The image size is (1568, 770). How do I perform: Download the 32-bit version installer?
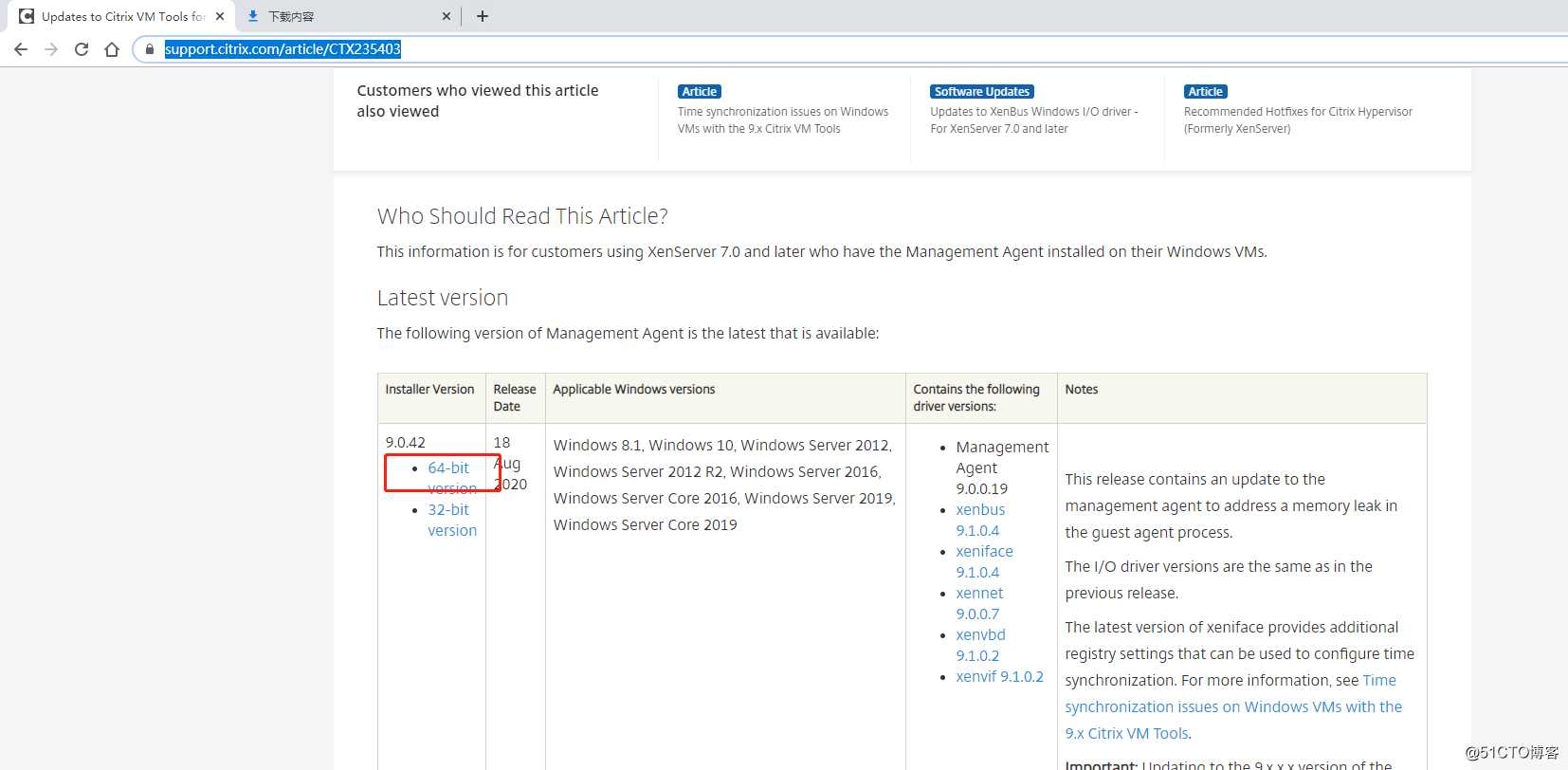(452, 520)
